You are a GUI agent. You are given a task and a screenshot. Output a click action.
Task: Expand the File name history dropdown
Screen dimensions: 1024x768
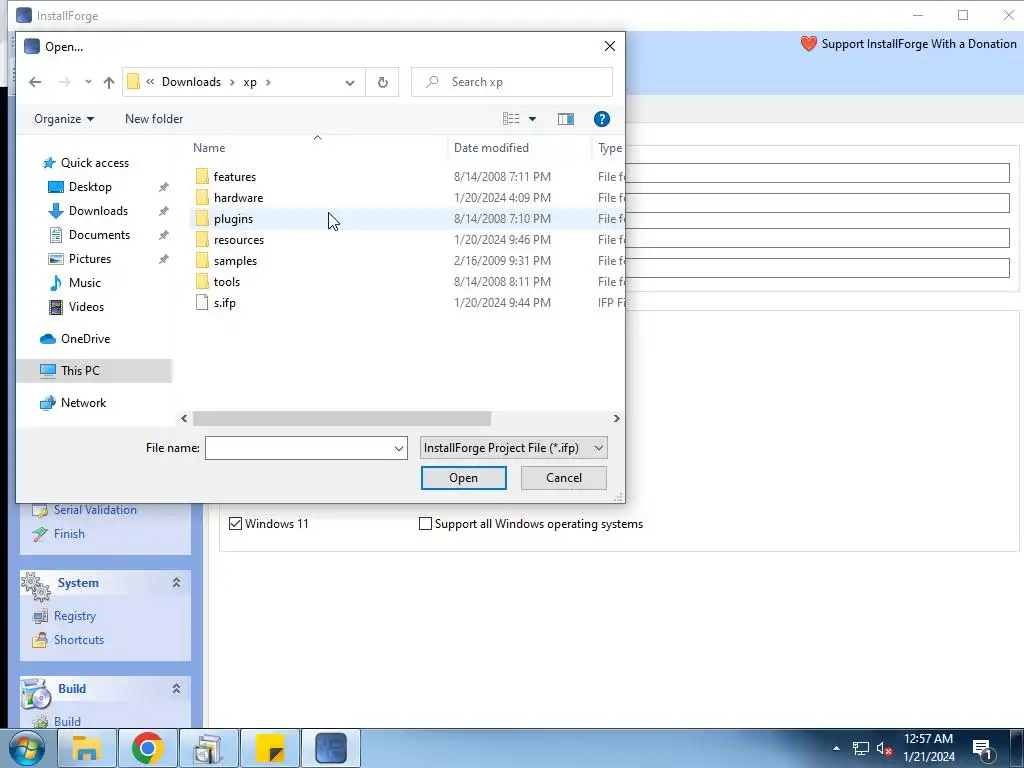pyautogui.click(x=398, y=449)
